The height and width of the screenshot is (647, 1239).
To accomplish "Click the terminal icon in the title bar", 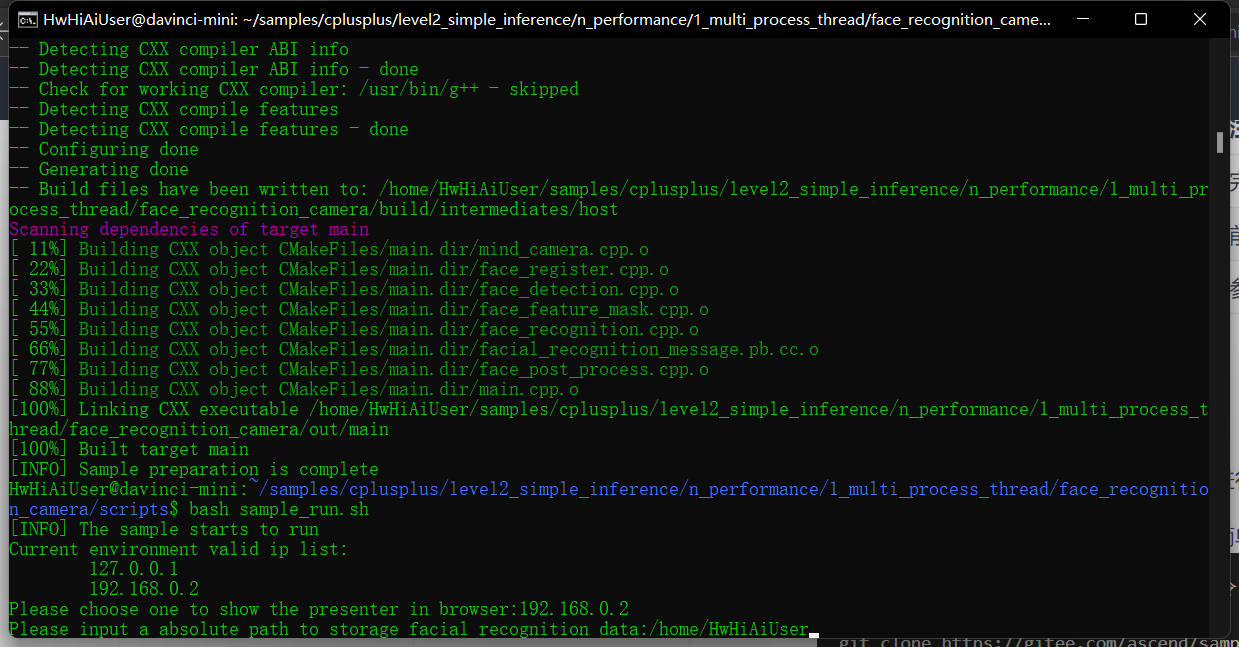I will pyautogui.click(x=27, y=19).
